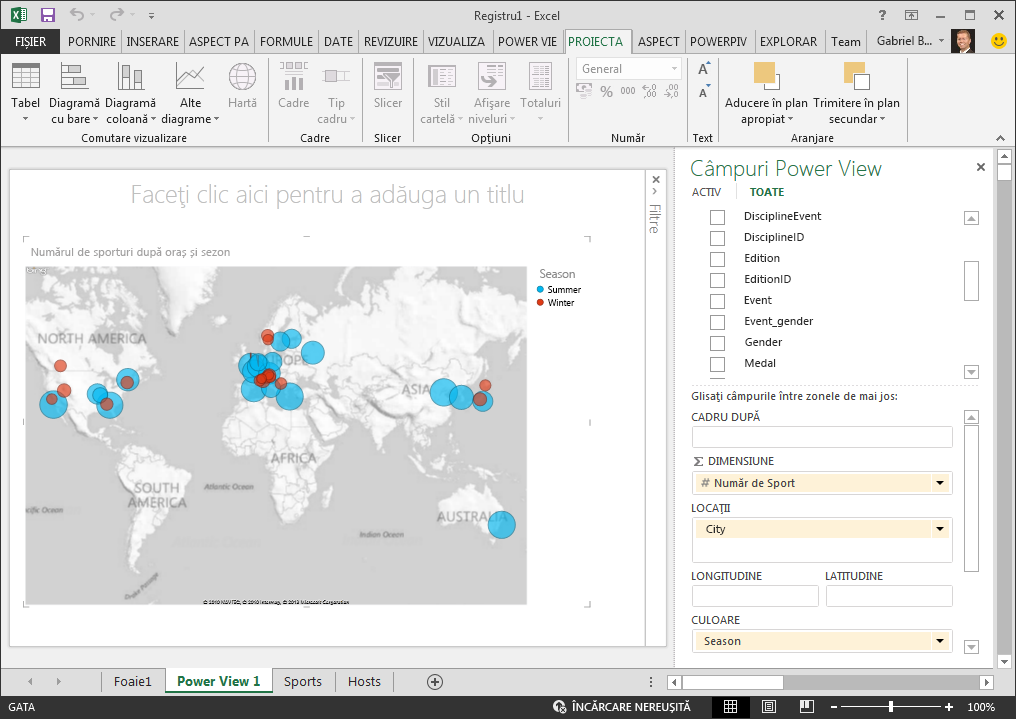The height and width of the screenshot is (719, 1016).
Task: Tick the Medal field checkbox
Action: click(x=717, y=364)
